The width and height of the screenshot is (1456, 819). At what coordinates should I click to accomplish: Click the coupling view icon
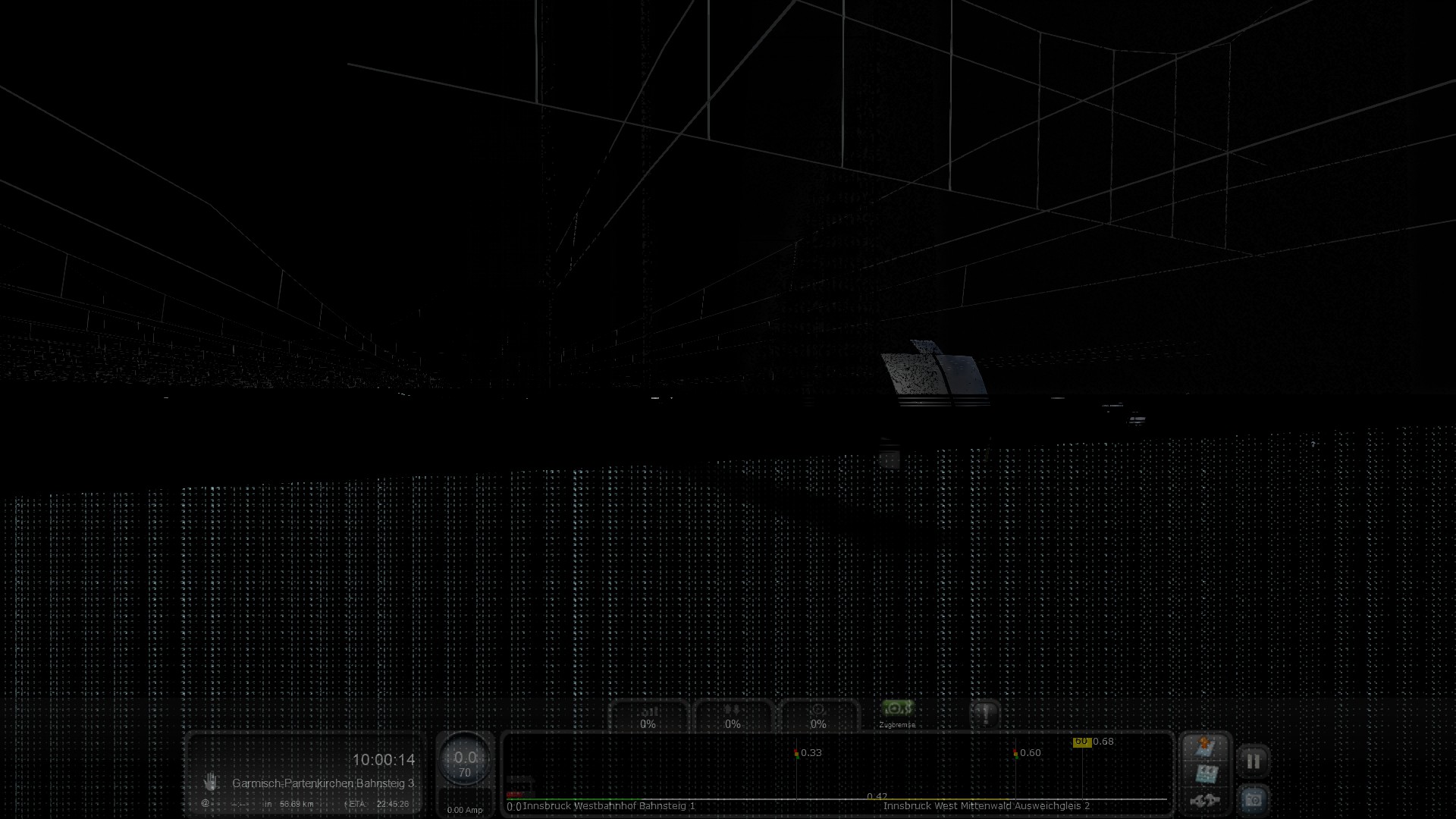1204,800
